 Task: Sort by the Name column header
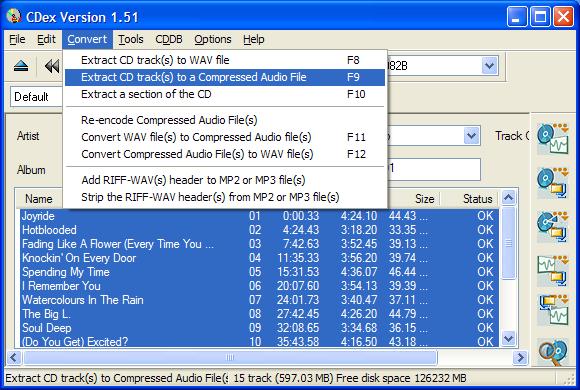tap(38, 199)
